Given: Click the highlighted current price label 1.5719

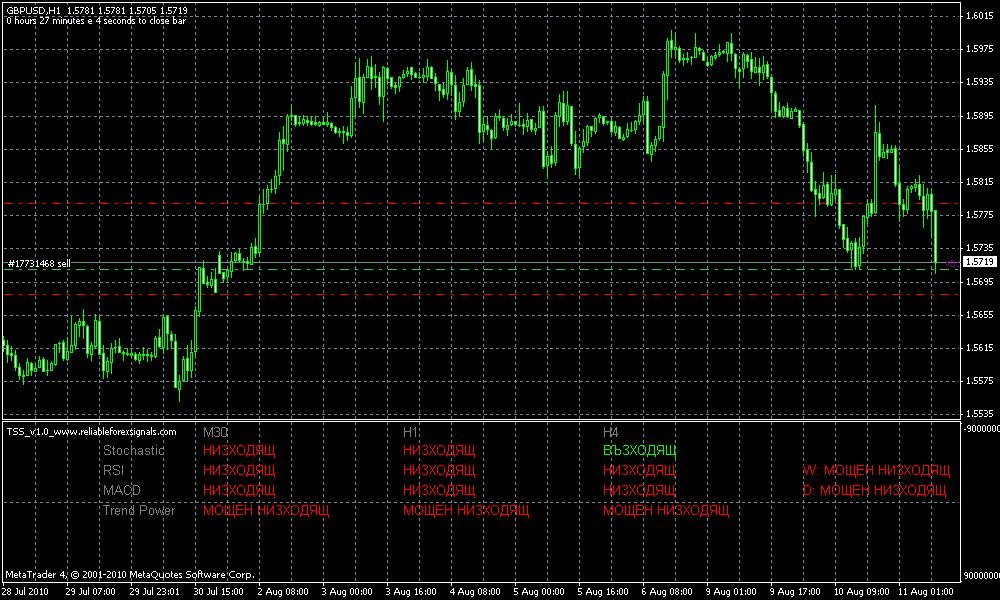Looking at the screenshot, I should [x=980, y=262].
